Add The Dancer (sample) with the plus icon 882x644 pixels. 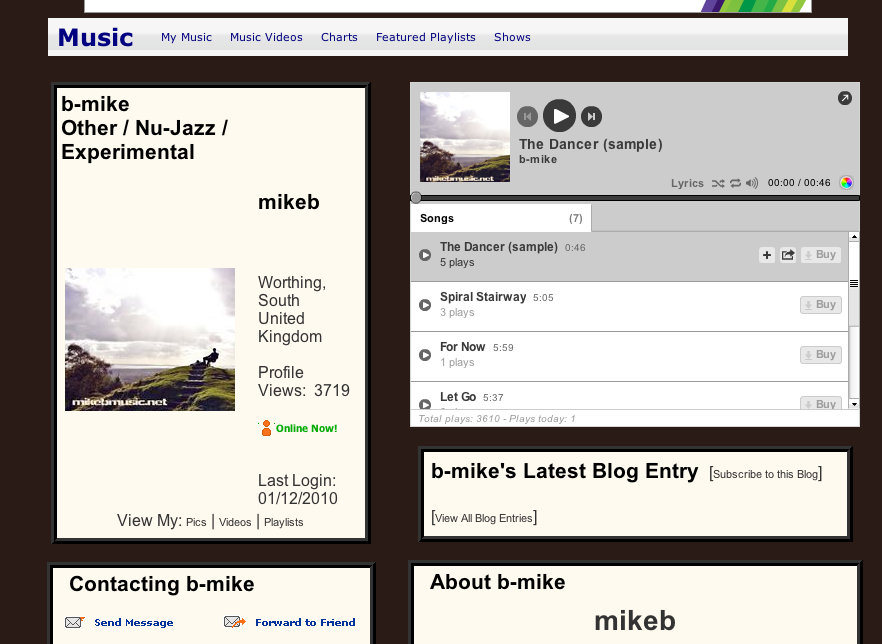[767, 255]
